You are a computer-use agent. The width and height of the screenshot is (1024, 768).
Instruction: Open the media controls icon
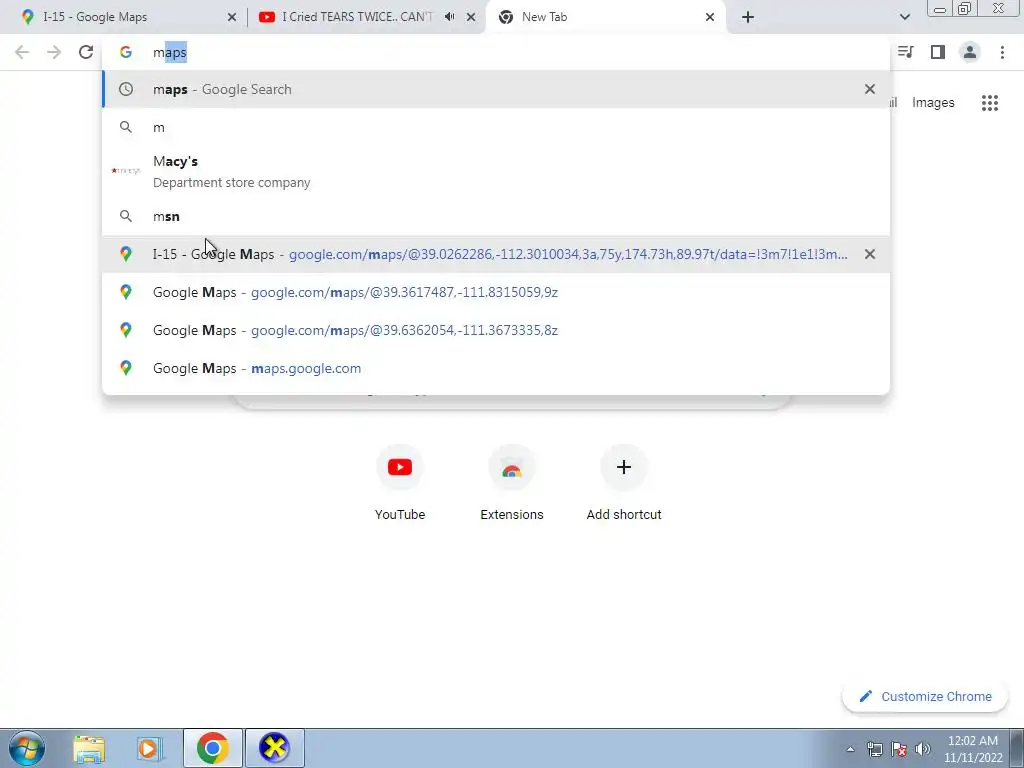pos(906,52)
